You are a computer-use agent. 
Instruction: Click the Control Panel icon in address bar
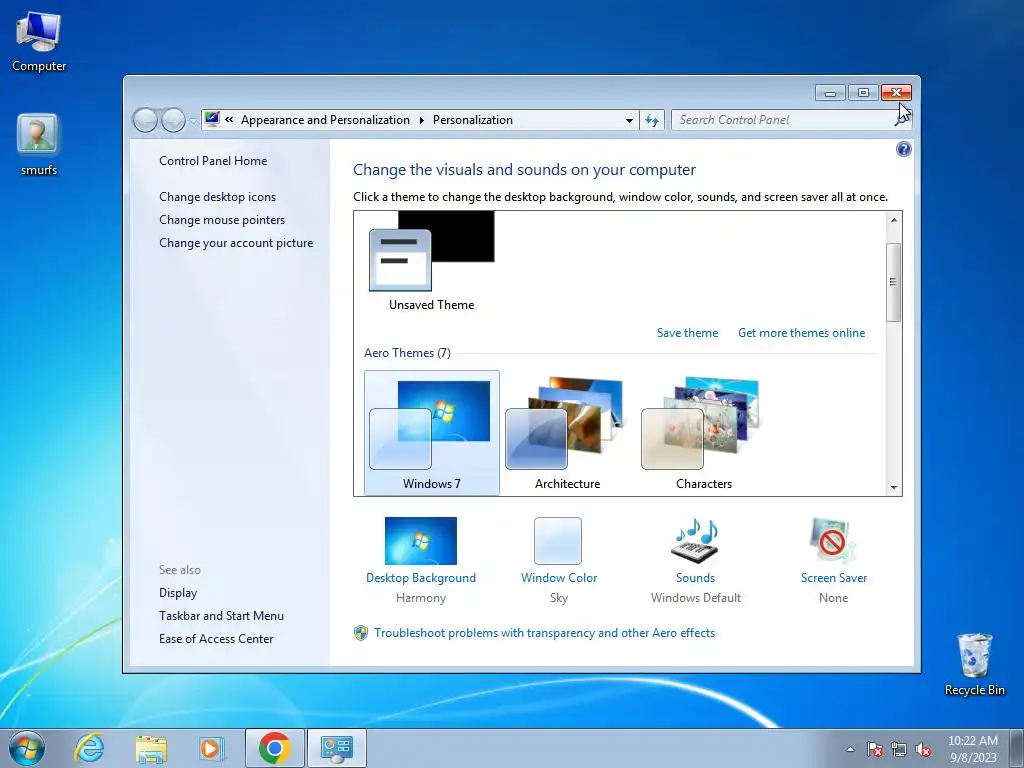[x=212, y=119]
